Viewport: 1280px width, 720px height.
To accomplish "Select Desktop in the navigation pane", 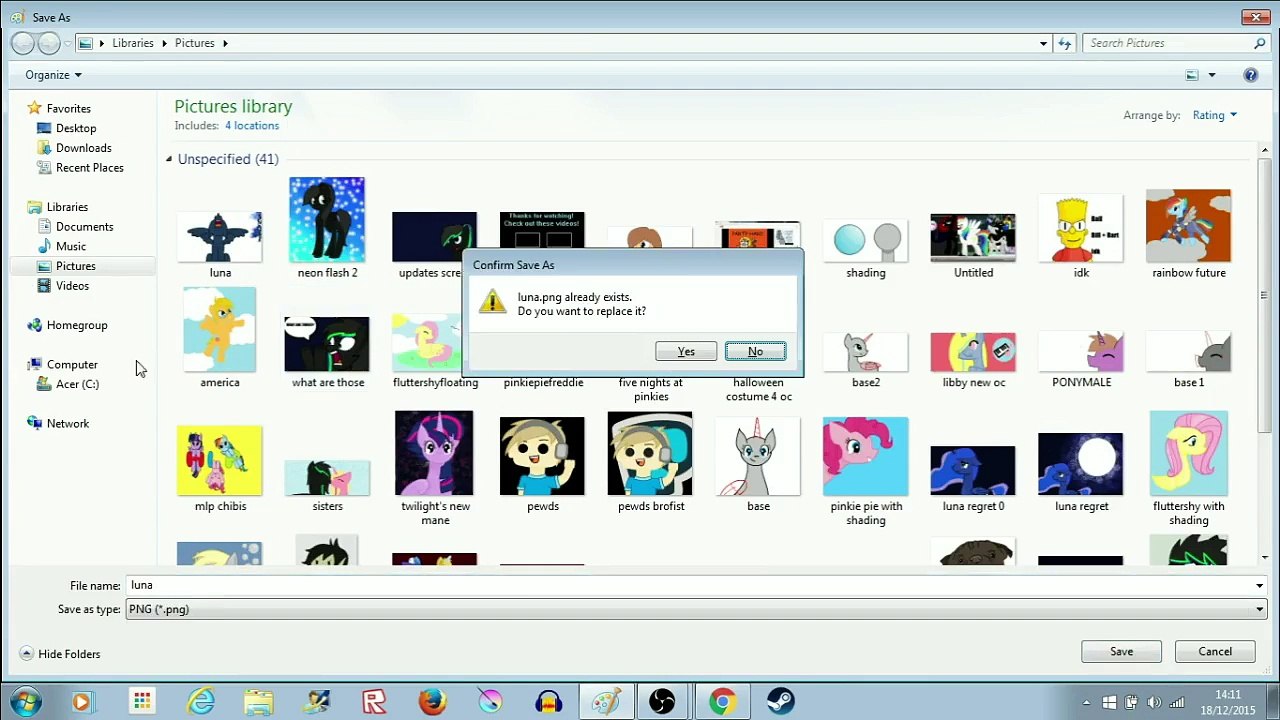I will [x=67, y=128].
